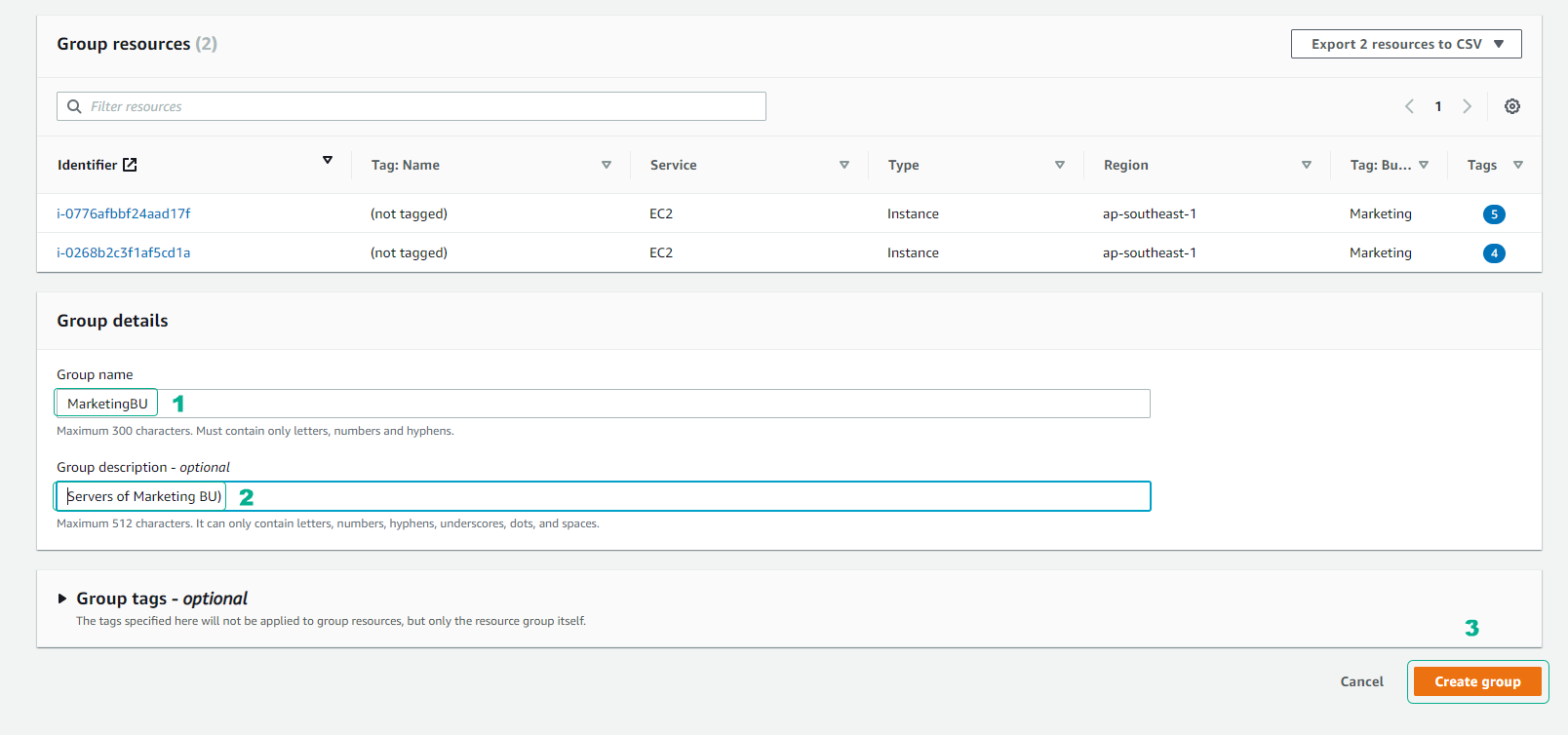Viewport: 1568px width, 735px height.
Task: Click the Group name input field
Action: 604,404
